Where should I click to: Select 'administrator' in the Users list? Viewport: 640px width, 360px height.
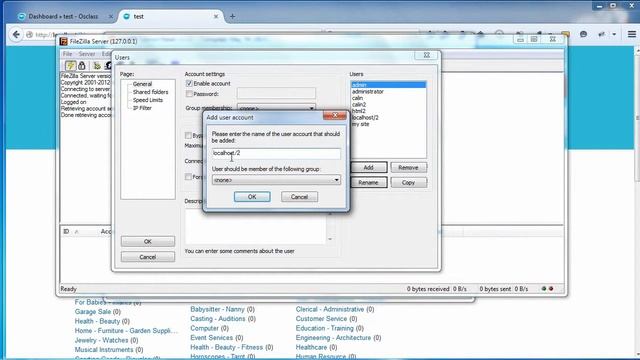389,91
